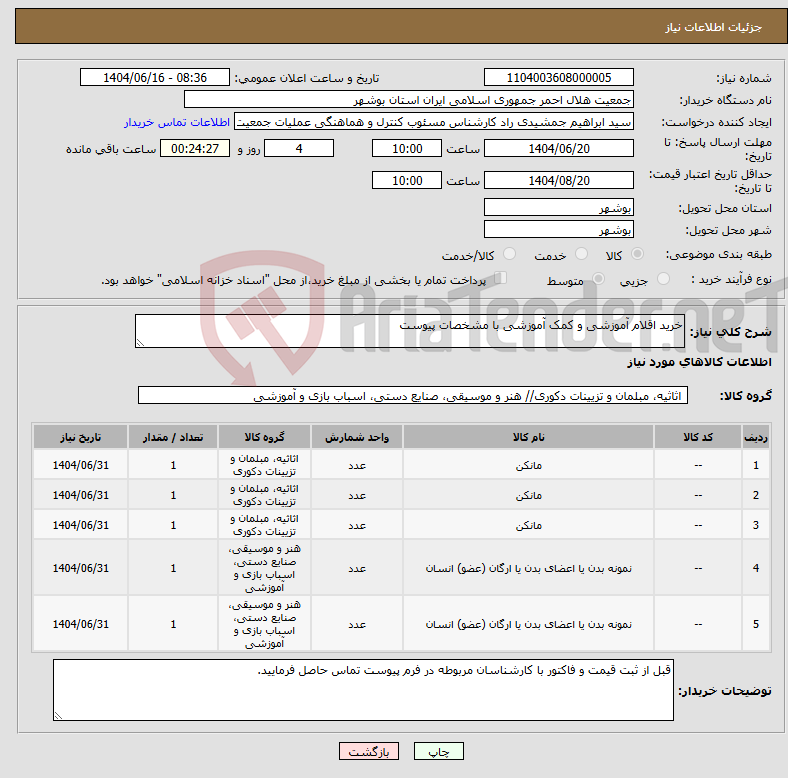Click the delivery province بوشهر field
This screenshot has height=778, width=788.
point(558,207)
